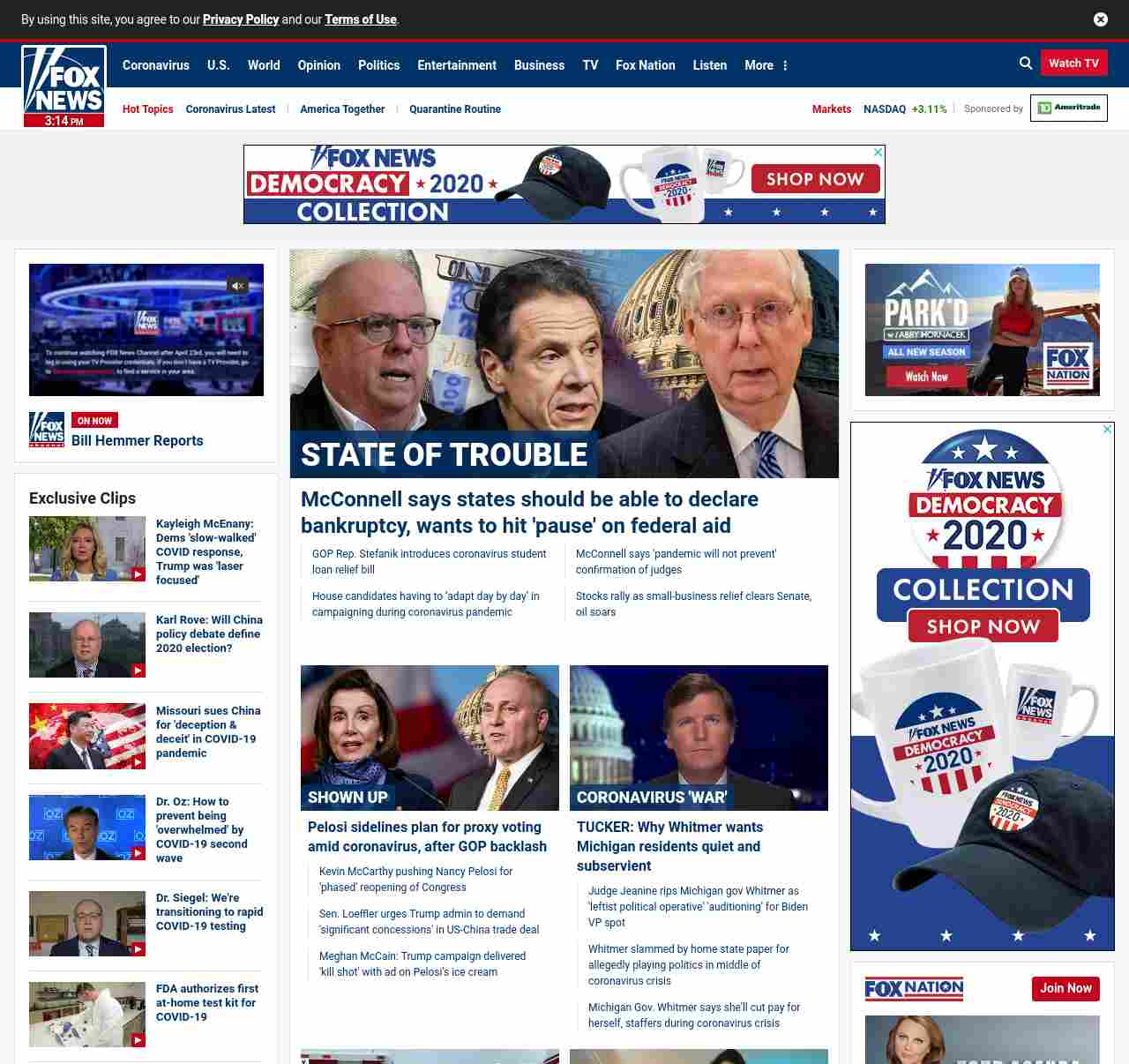Open the McConnell bankruptcy headline
The height and width of the screenshot is (1064, 1129).
529,512
